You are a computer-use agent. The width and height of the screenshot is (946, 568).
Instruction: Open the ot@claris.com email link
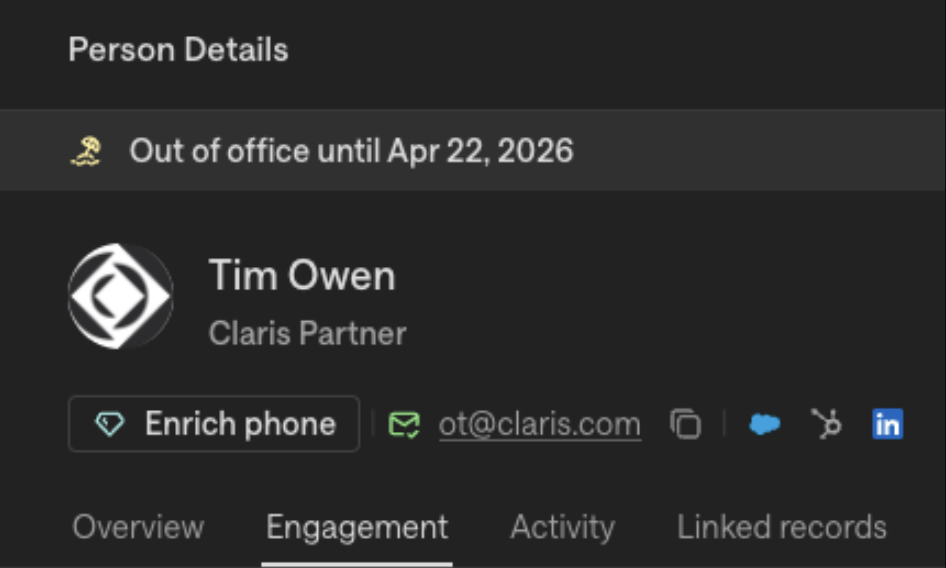539,424
